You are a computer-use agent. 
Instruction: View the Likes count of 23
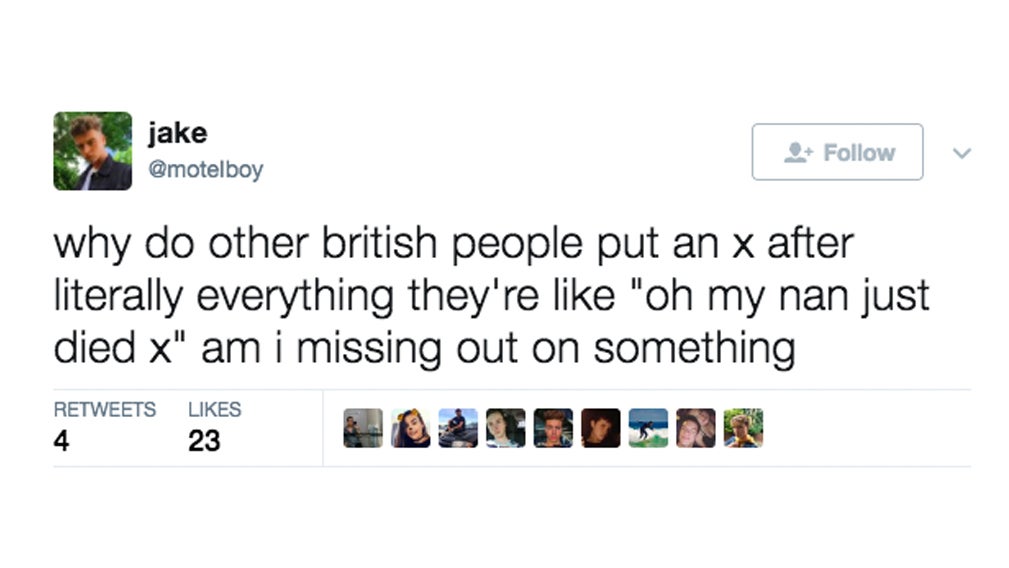tap(204, 440)
